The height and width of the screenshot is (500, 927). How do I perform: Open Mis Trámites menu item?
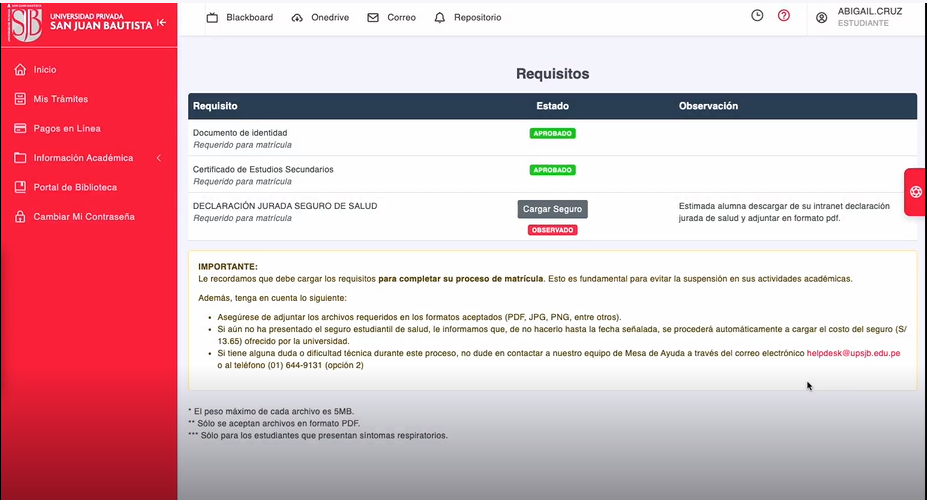tap(60, 99)
